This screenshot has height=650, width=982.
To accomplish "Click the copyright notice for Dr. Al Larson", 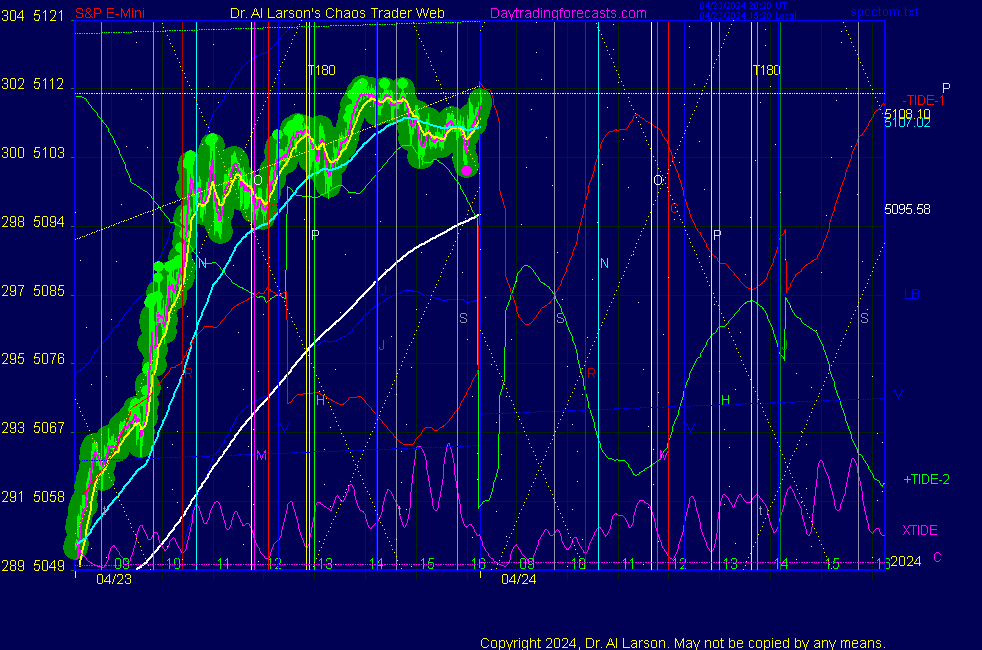I will pyautogui.click(x=683, y=643).
